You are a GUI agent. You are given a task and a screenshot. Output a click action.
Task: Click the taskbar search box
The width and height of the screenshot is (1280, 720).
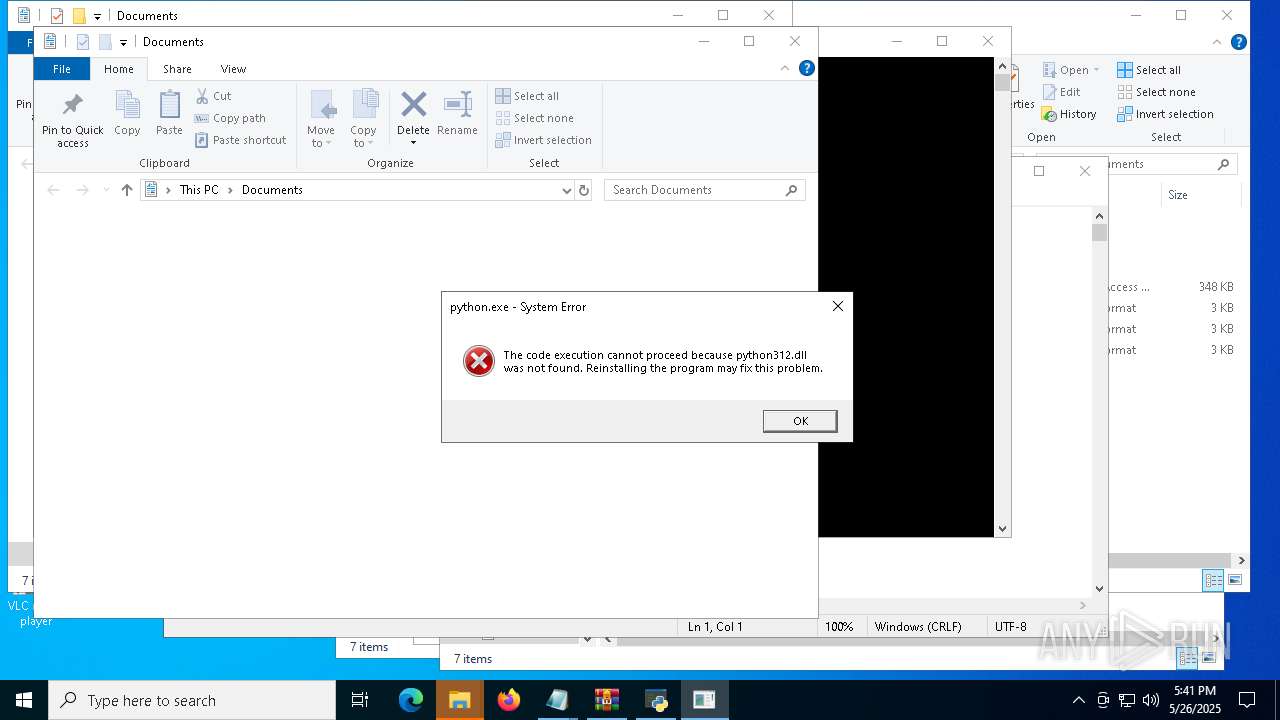(192, 700)
